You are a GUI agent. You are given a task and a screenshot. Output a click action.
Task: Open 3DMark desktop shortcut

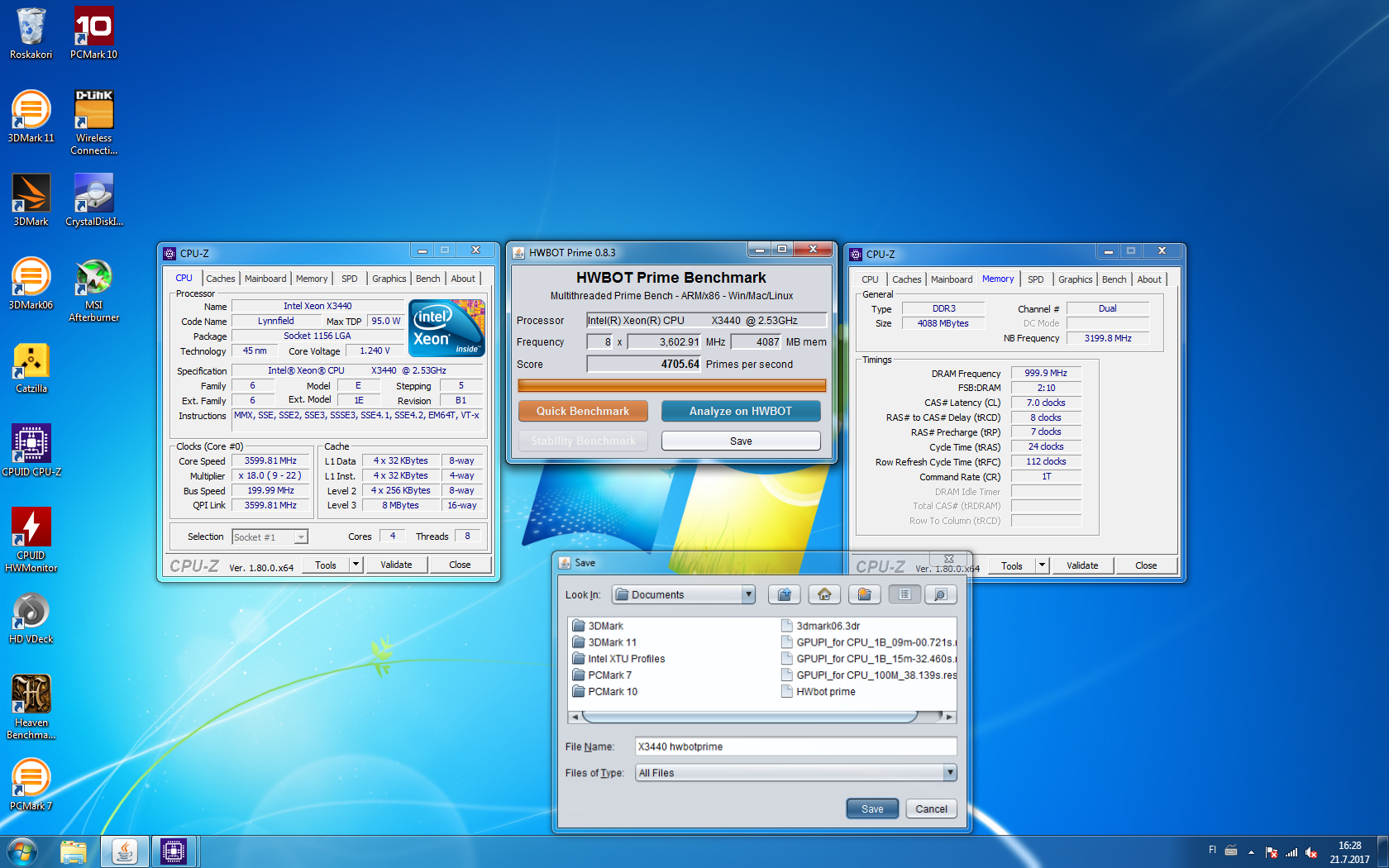pos(31,200)
